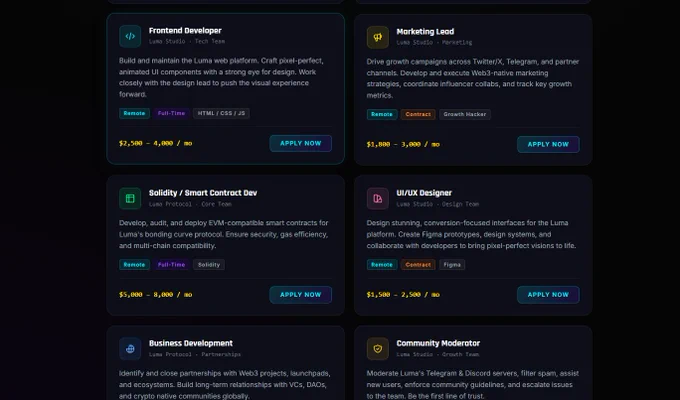This screenshot has width=680, height=400.
Task: Click Full-Time tag on Frontend Developer card
Action: pyautogui.click(x=172, y=113)
